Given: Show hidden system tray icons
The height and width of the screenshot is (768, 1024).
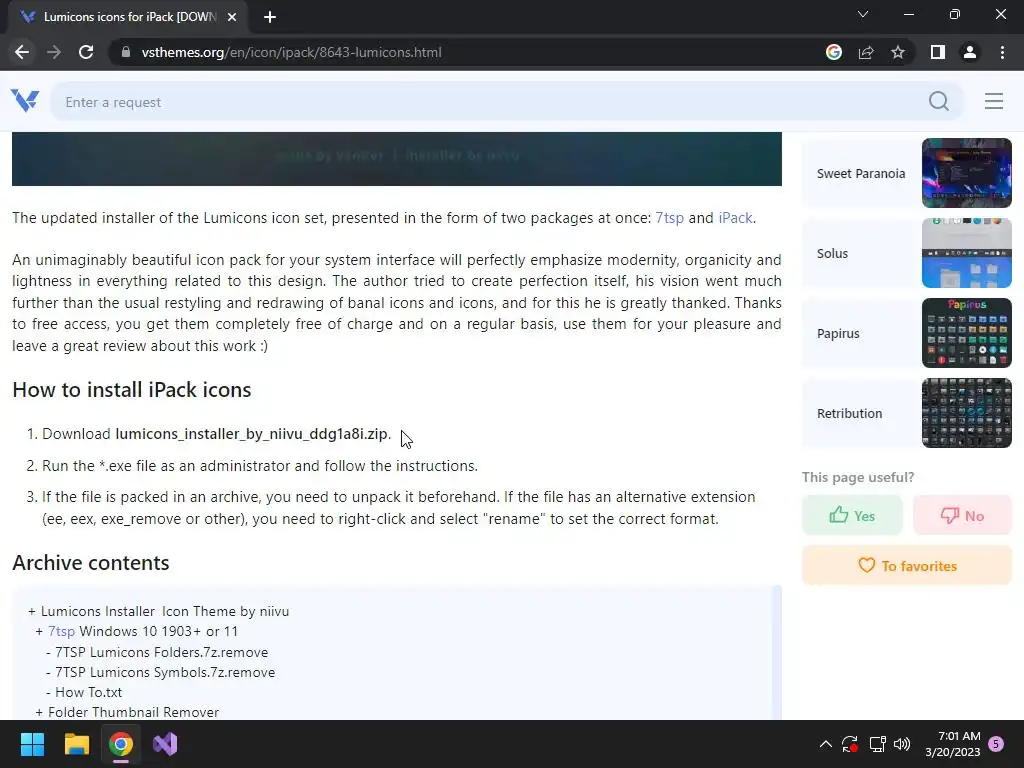Looking at the screenshot, I should click(825, 744).
